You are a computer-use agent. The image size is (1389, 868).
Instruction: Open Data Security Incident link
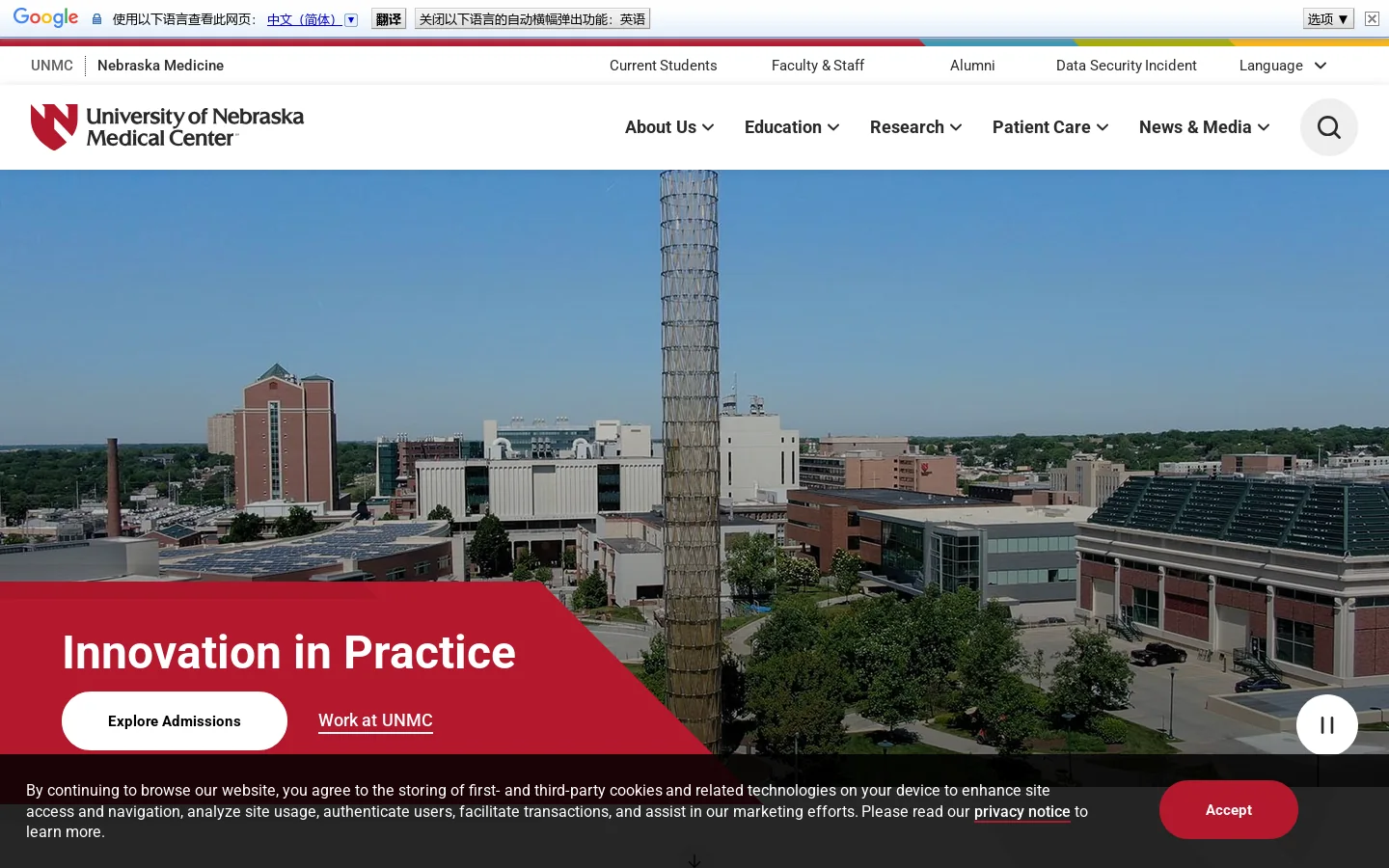(x=1127, y=66)
